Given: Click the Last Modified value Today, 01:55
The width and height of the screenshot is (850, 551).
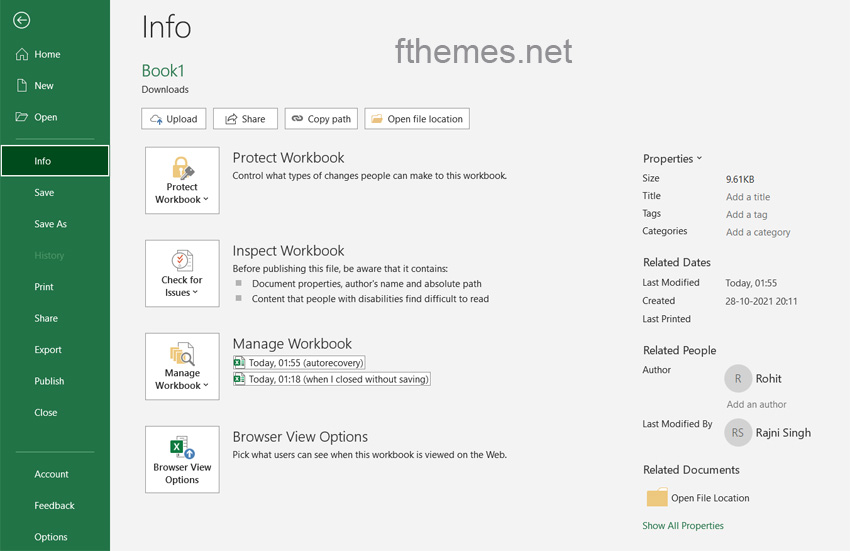Looking at the screenshot, I should point(751,283).
